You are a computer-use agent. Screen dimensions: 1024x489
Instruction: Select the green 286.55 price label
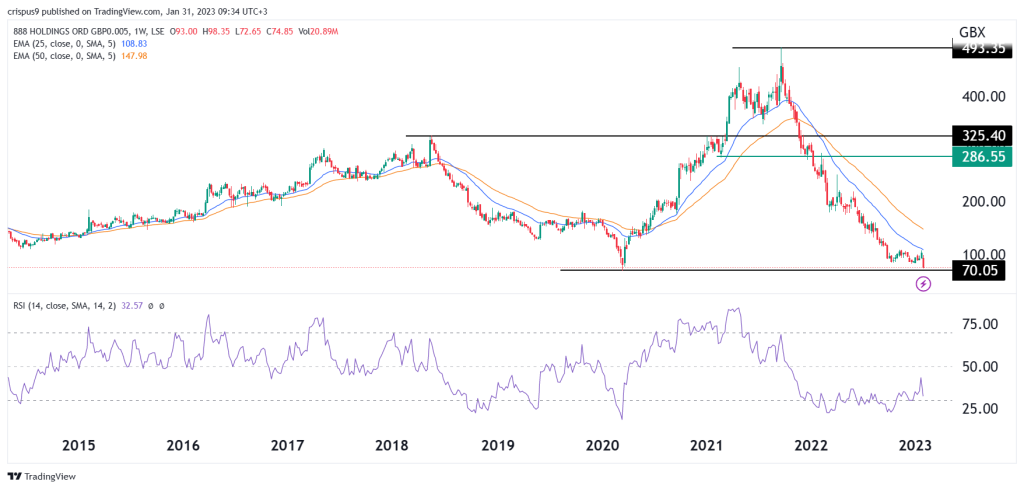983,156
